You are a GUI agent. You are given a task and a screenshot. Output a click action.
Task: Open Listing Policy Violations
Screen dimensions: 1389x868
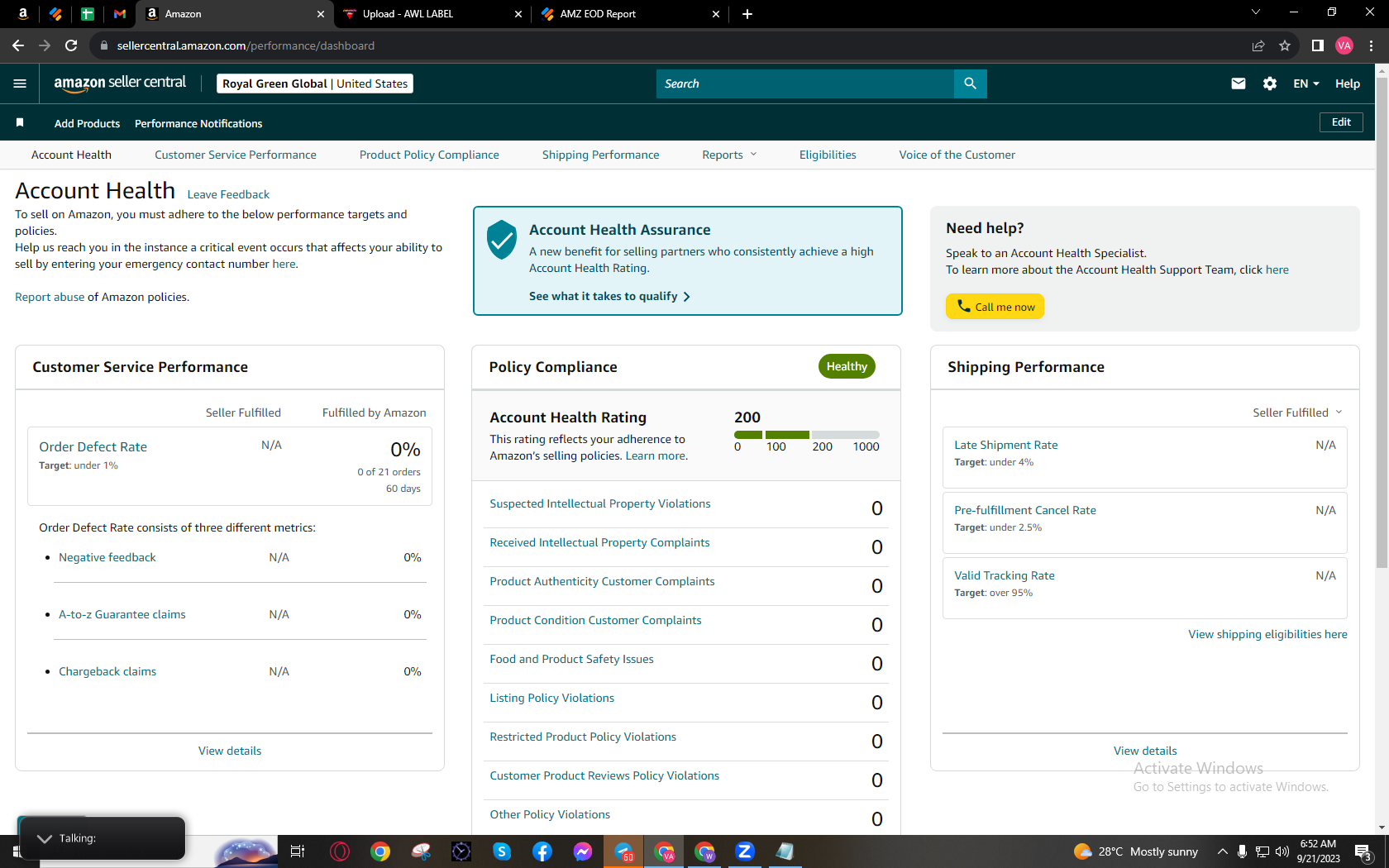(x=552, y=698)
